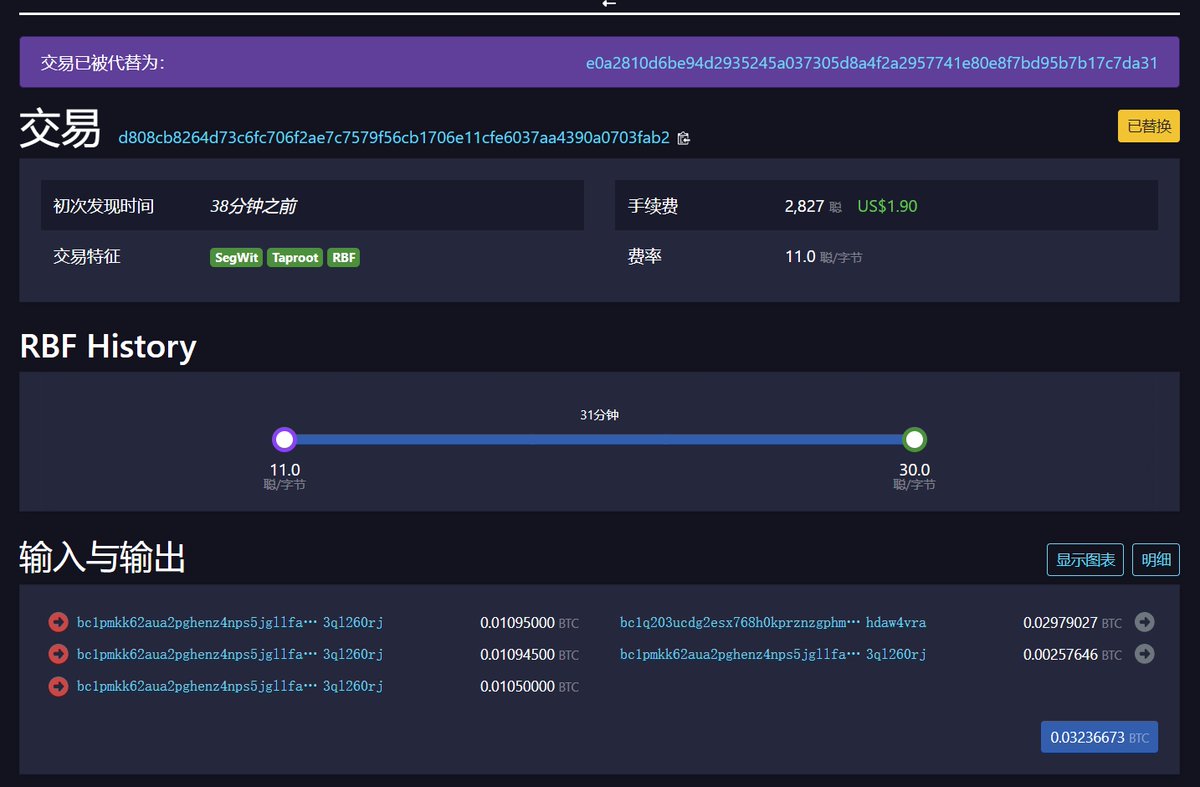Click the 显示图表 button
Image resolution: width=1200 pixels, height=787 pixels.
[1086, 560]
